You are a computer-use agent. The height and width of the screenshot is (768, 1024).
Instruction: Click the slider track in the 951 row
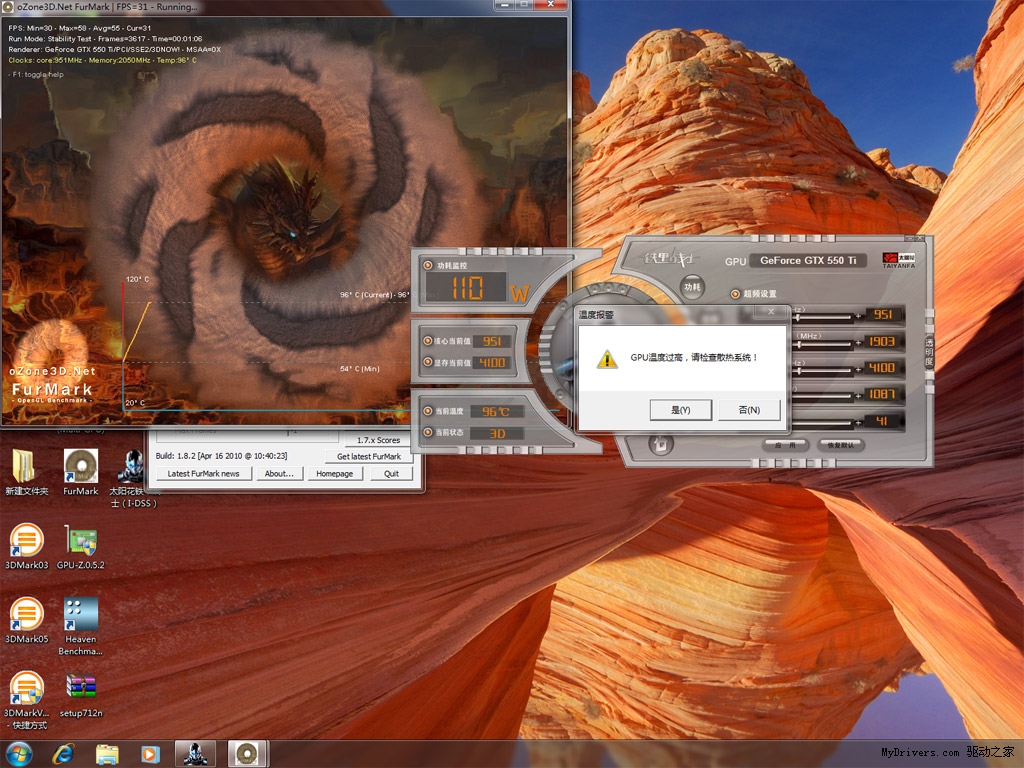click(825, 317)
